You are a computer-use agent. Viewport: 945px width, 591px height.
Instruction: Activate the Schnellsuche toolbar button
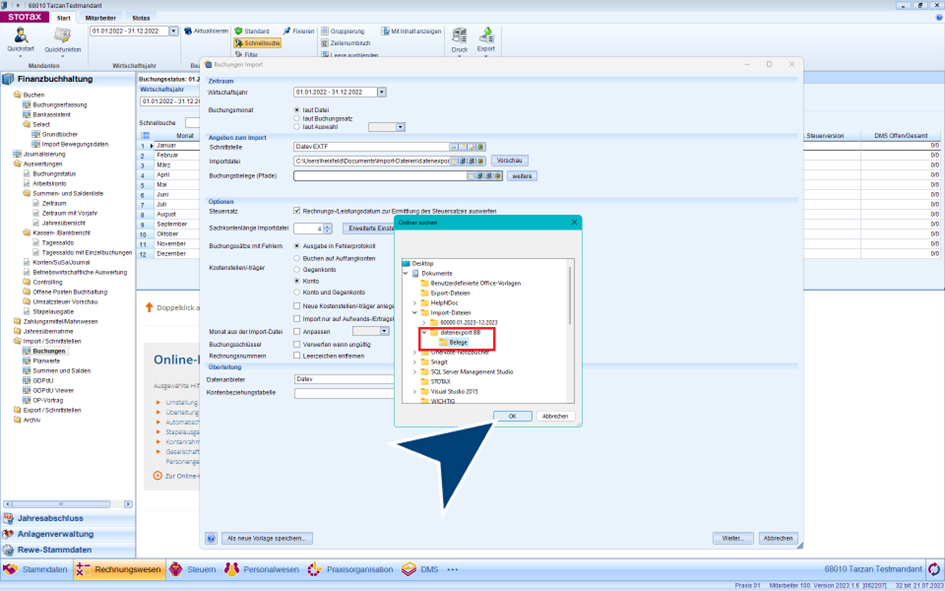(257, 43)
